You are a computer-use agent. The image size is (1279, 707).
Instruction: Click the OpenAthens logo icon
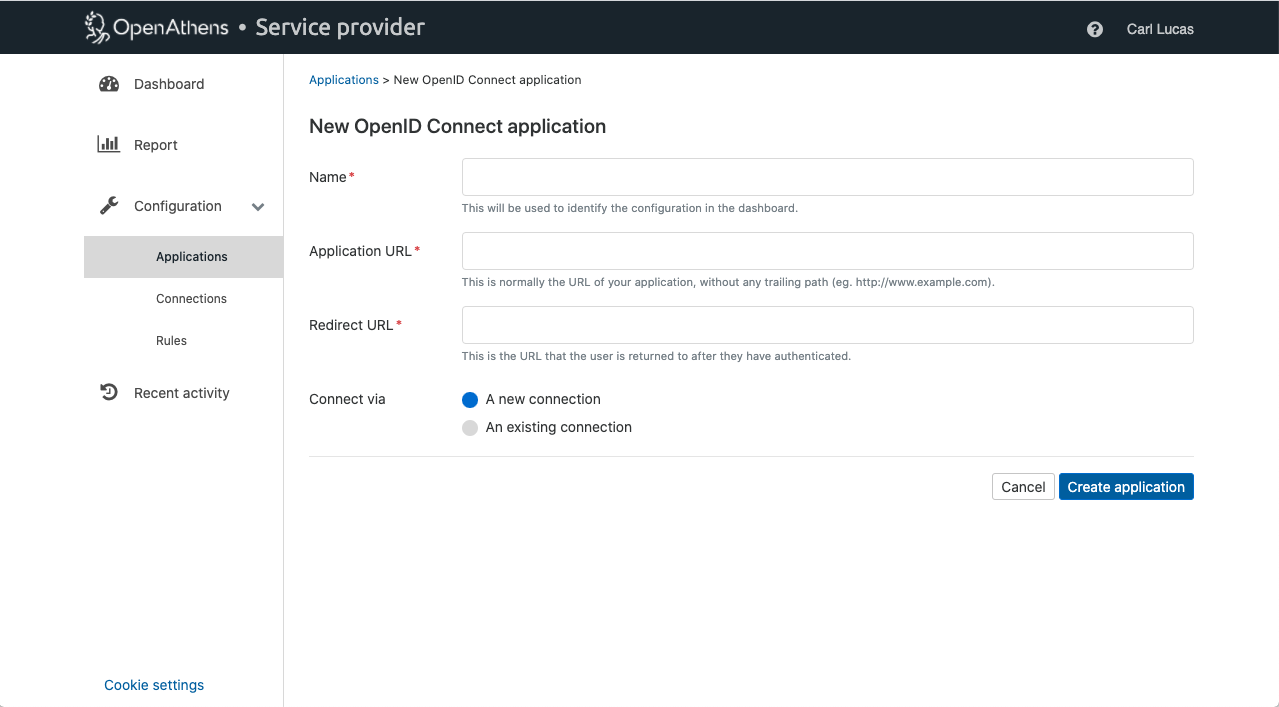point(97,28)
